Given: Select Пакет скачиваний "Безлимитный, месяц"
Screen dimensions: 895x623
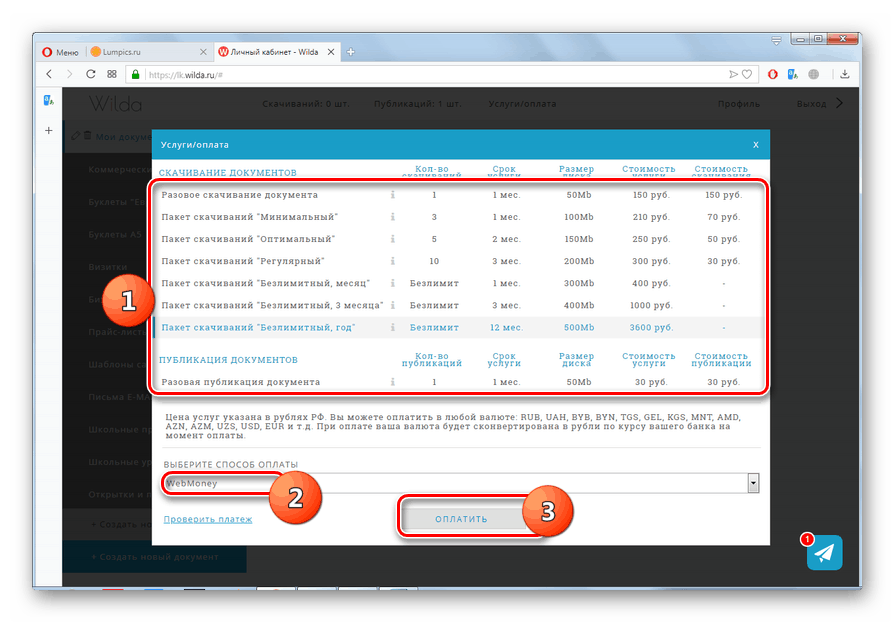Looking at the screenshot, I should pos(459,283).
